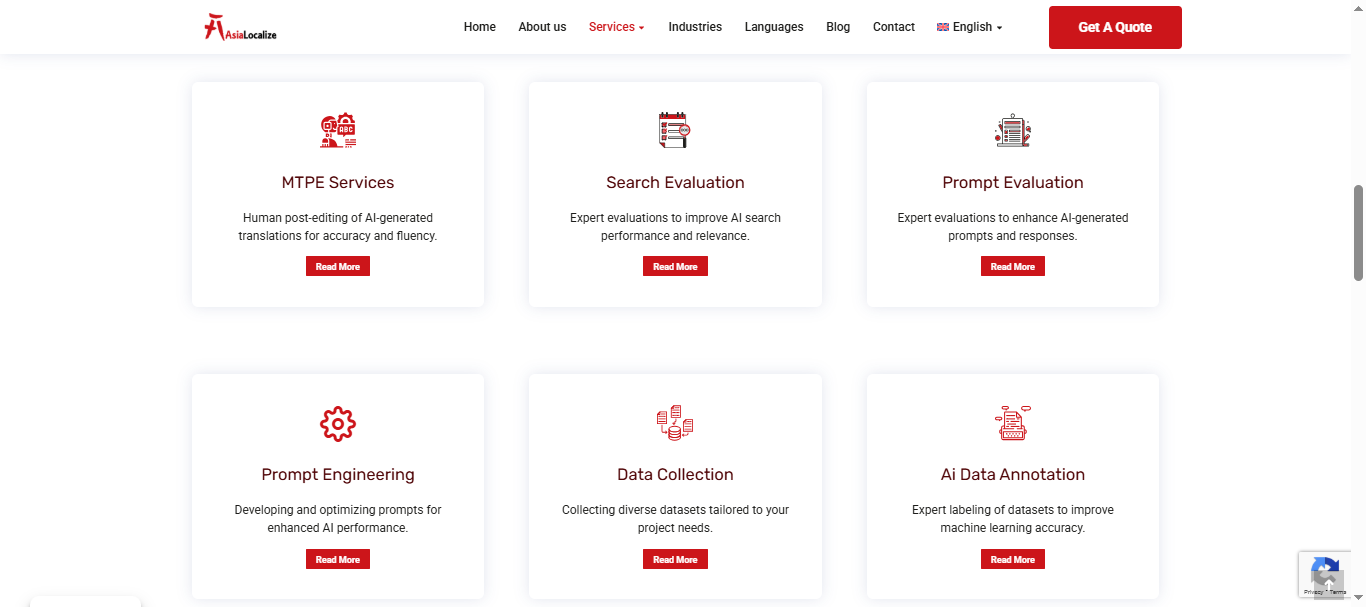Open the Contact page
1366x607 pixels.
(894, 27)
